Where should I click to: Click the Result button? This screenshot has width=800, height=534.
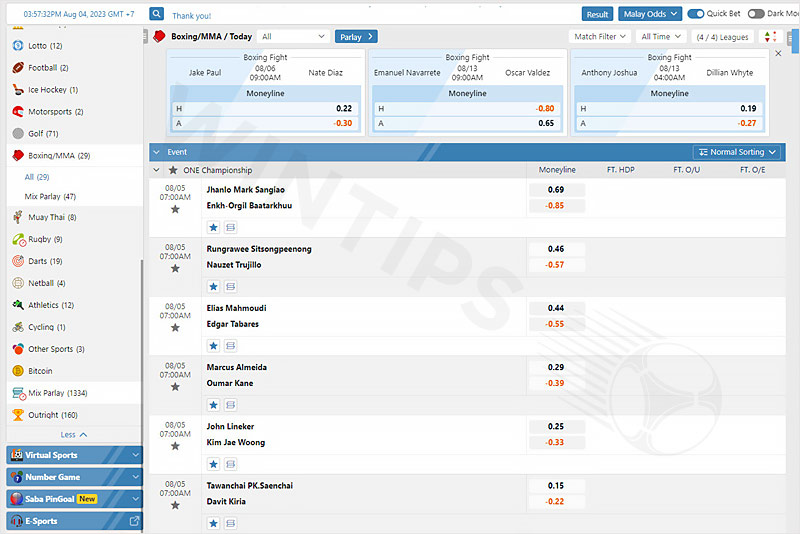click(597, 14)
